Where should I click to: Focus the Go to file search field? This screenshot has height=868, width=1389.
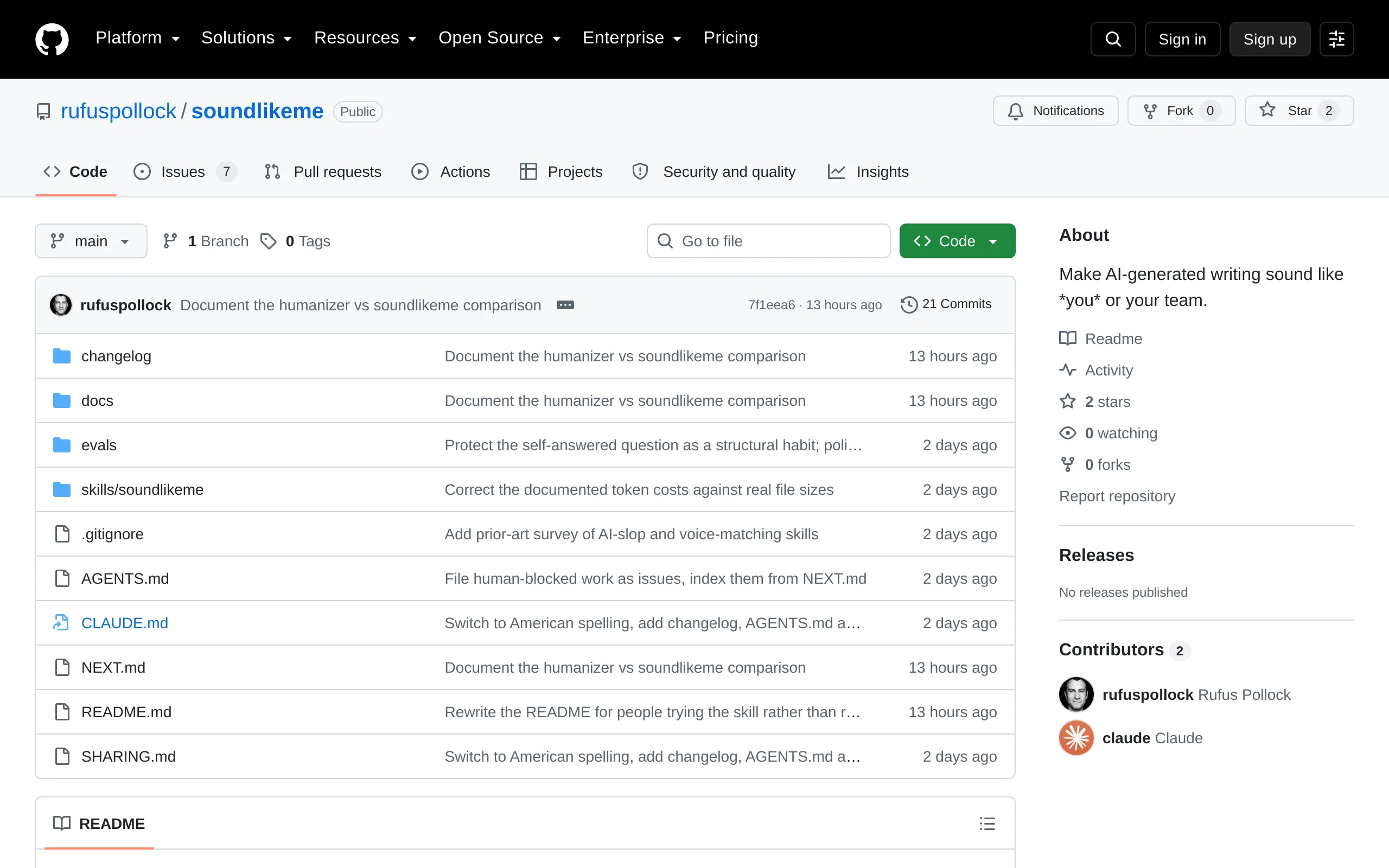[768, 241]
